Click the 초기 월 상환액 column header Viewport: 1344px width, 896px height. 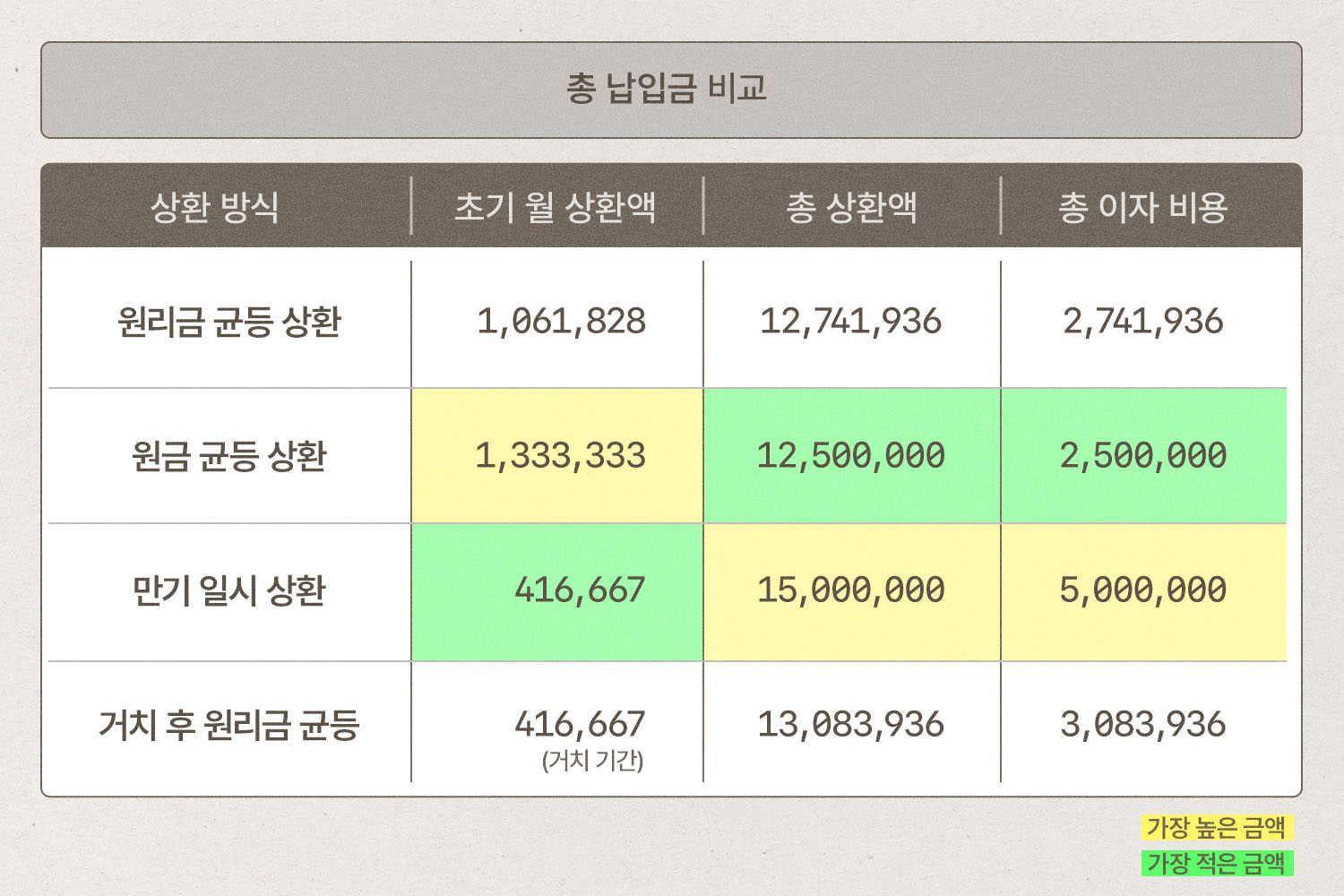click(x=556, y=208)
